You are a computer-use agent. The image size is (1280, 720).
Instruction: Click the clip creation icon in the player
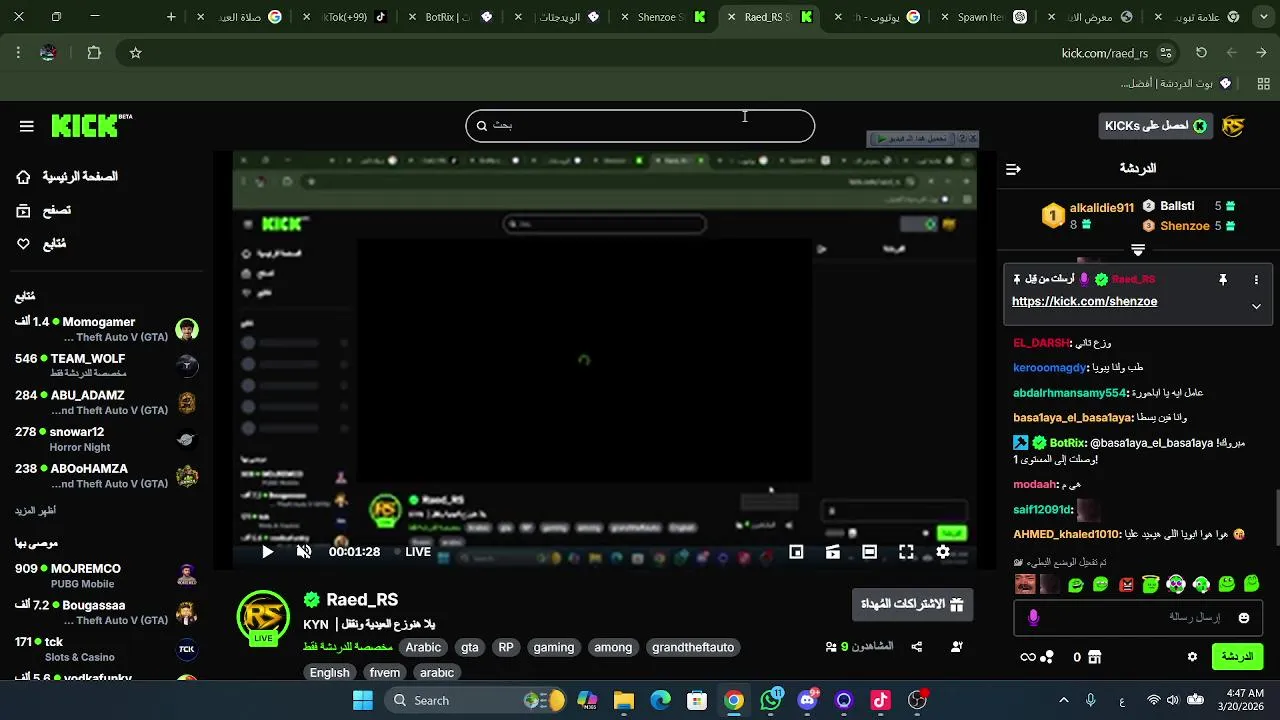[x=832, y=552]
